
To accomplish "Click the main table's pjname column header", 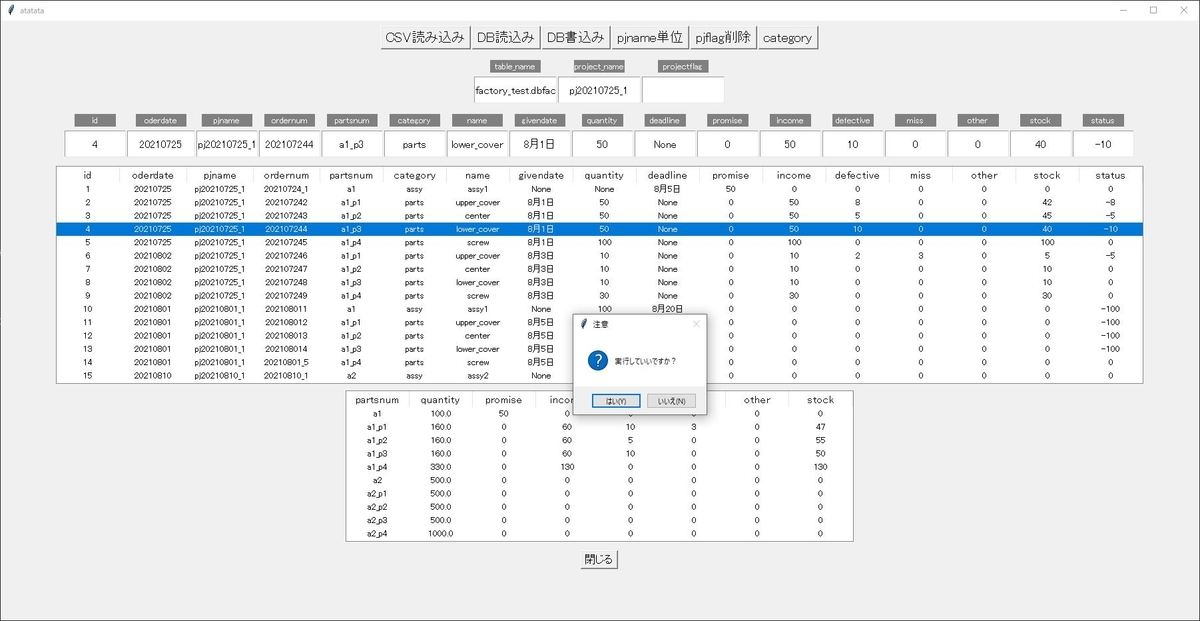I will pyautogui.click(x=220, y=175).
